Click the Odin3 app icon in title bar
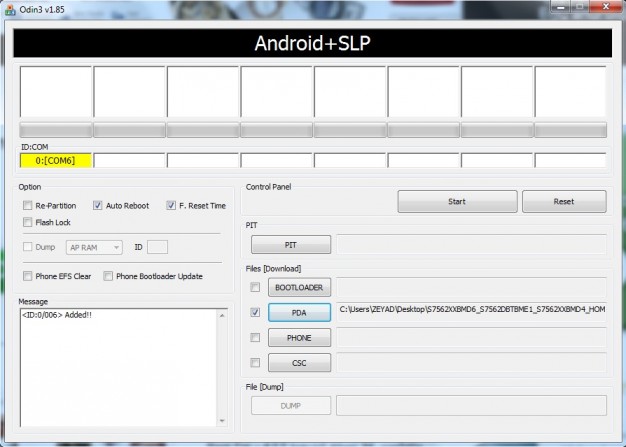626x447 pixels. point(10,10)
